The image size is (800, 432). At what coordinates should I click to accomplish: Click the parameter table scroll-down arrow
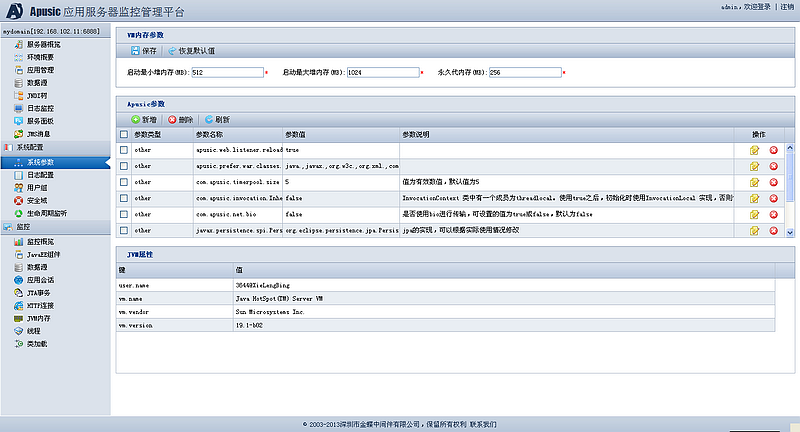(790, 233)
